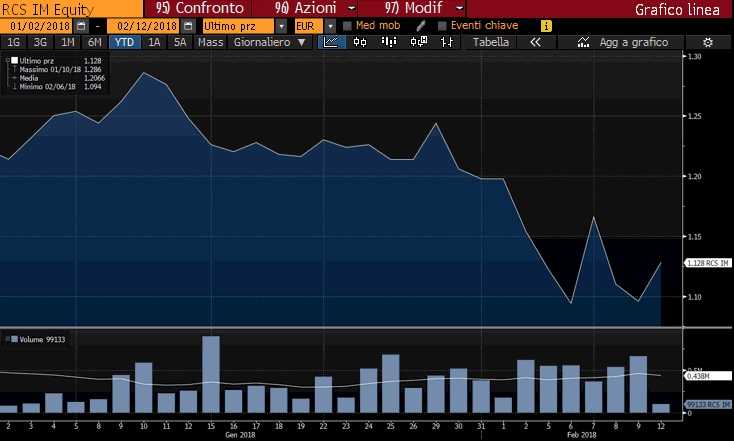Select the 1G time range tab

(14, 42)
